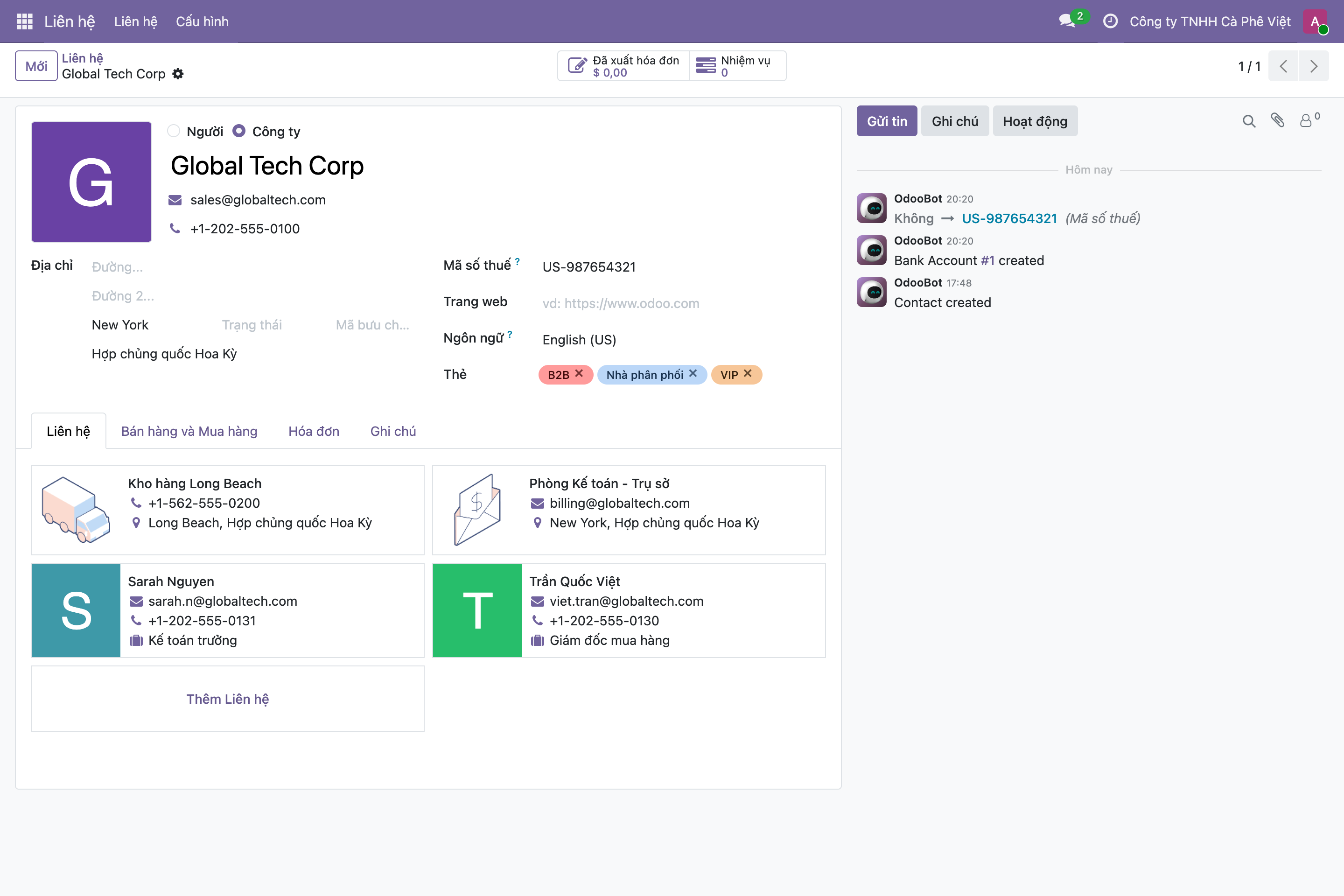This screenshot has width=1344, height=896.
Task: Remove the B2B tag
Action: [579, 373]
